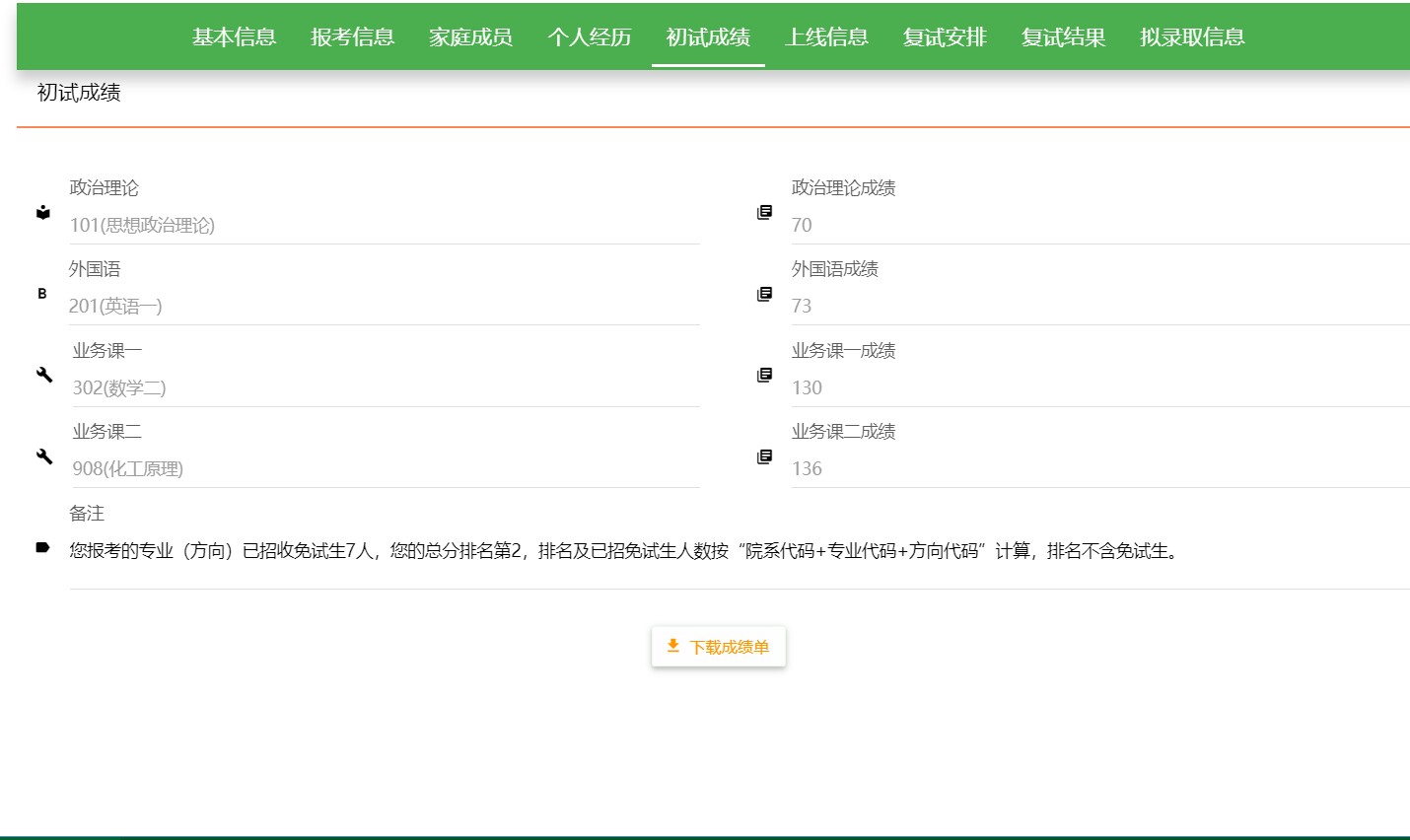The height and width of the screenshot is (840, 1410).
Task: Click the 101(思想政治理论) field
Action: point(385,225)
